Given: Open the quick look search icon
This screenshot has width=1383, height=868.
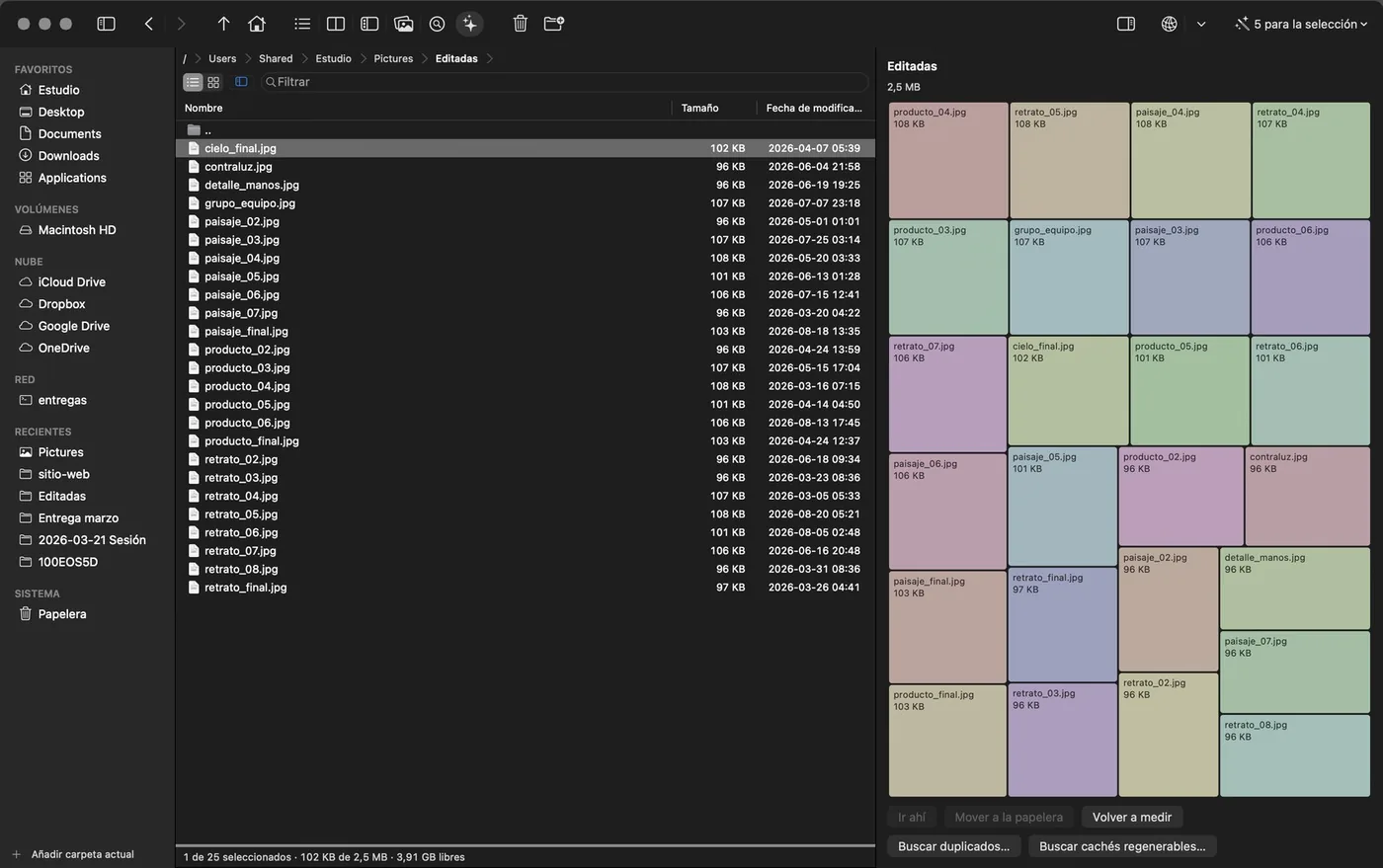Looking at the screenshot, I should coord(437,24).
